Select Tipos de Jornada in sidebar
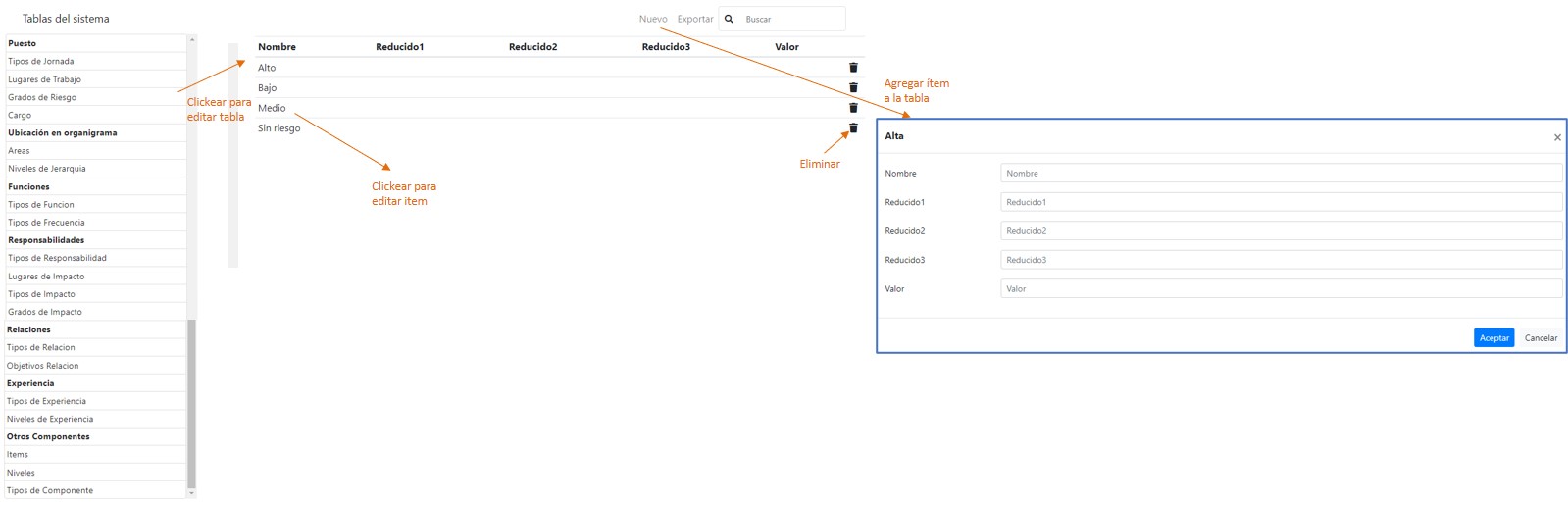 point(41,61)
